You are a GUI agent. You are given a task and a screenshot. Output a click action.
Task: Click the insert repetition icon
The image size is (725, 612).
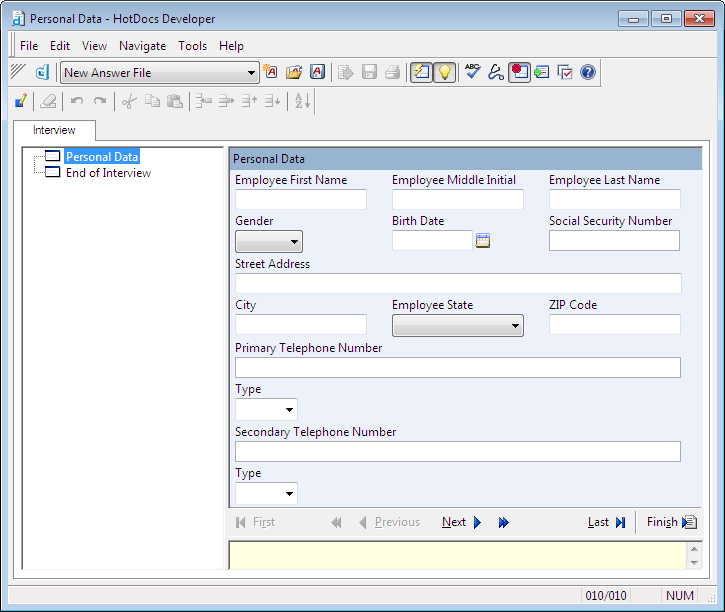203,101
